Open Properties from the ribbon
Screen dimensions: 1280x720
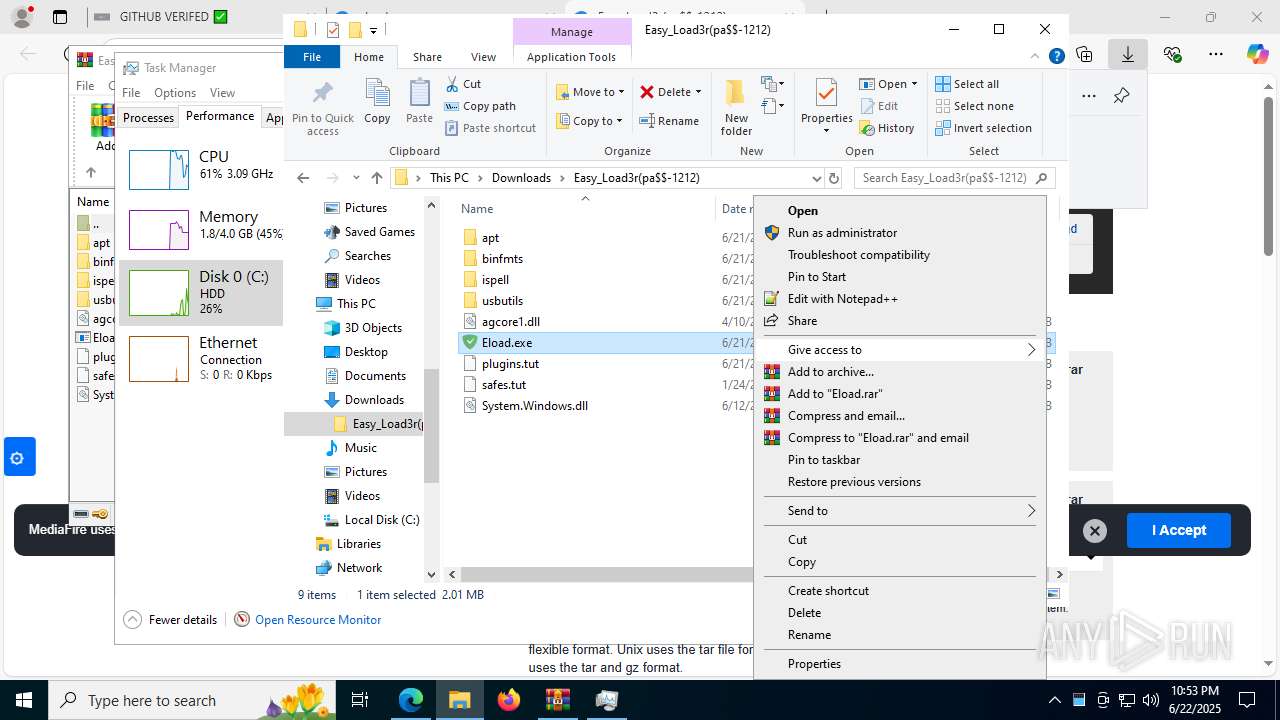(826, 107)
